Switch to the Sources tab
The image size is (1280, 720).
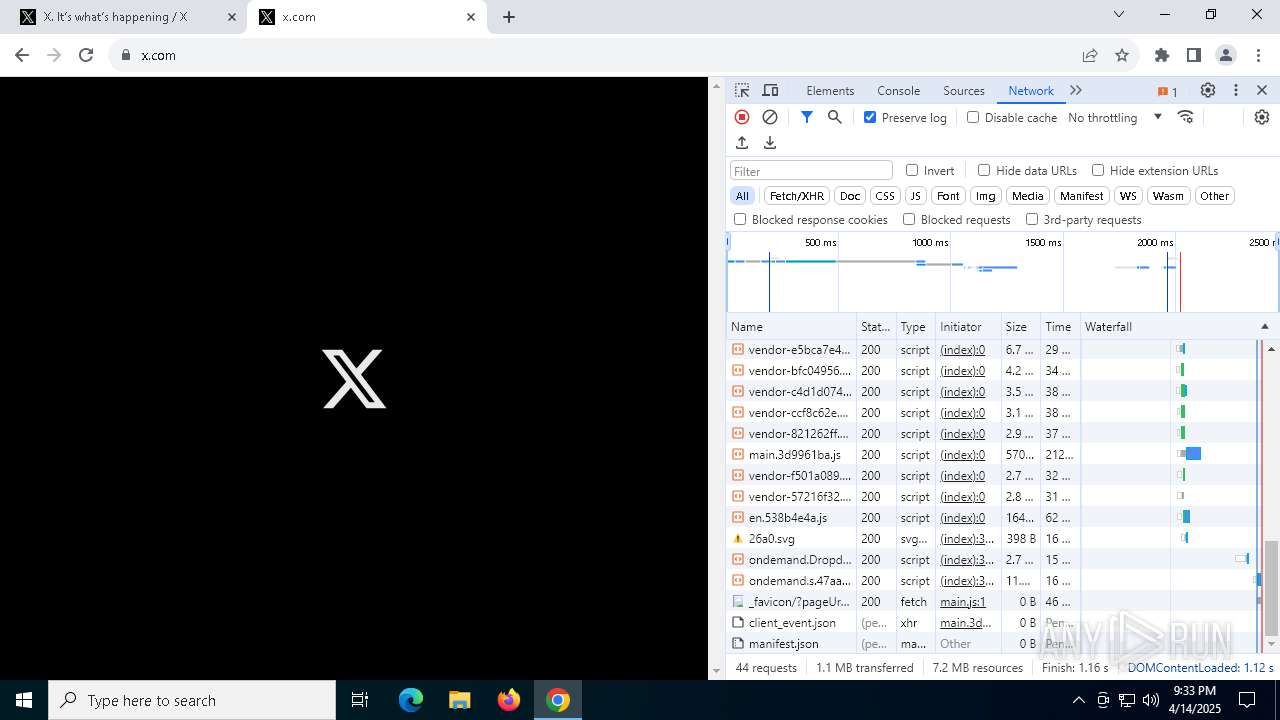click(x=964, y=90)
